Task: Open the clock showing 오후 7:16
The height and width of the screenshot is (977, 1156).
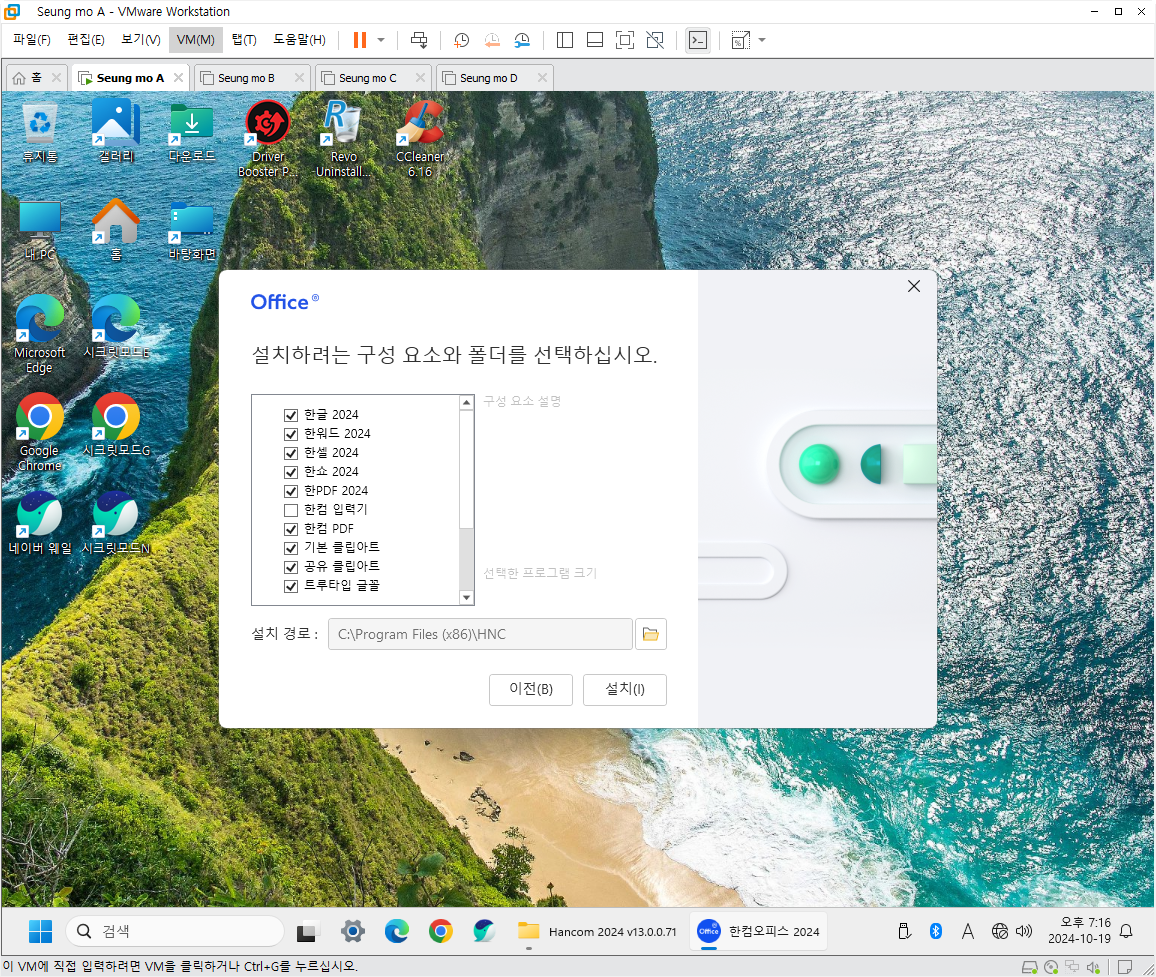Action: coord(1079,931)
